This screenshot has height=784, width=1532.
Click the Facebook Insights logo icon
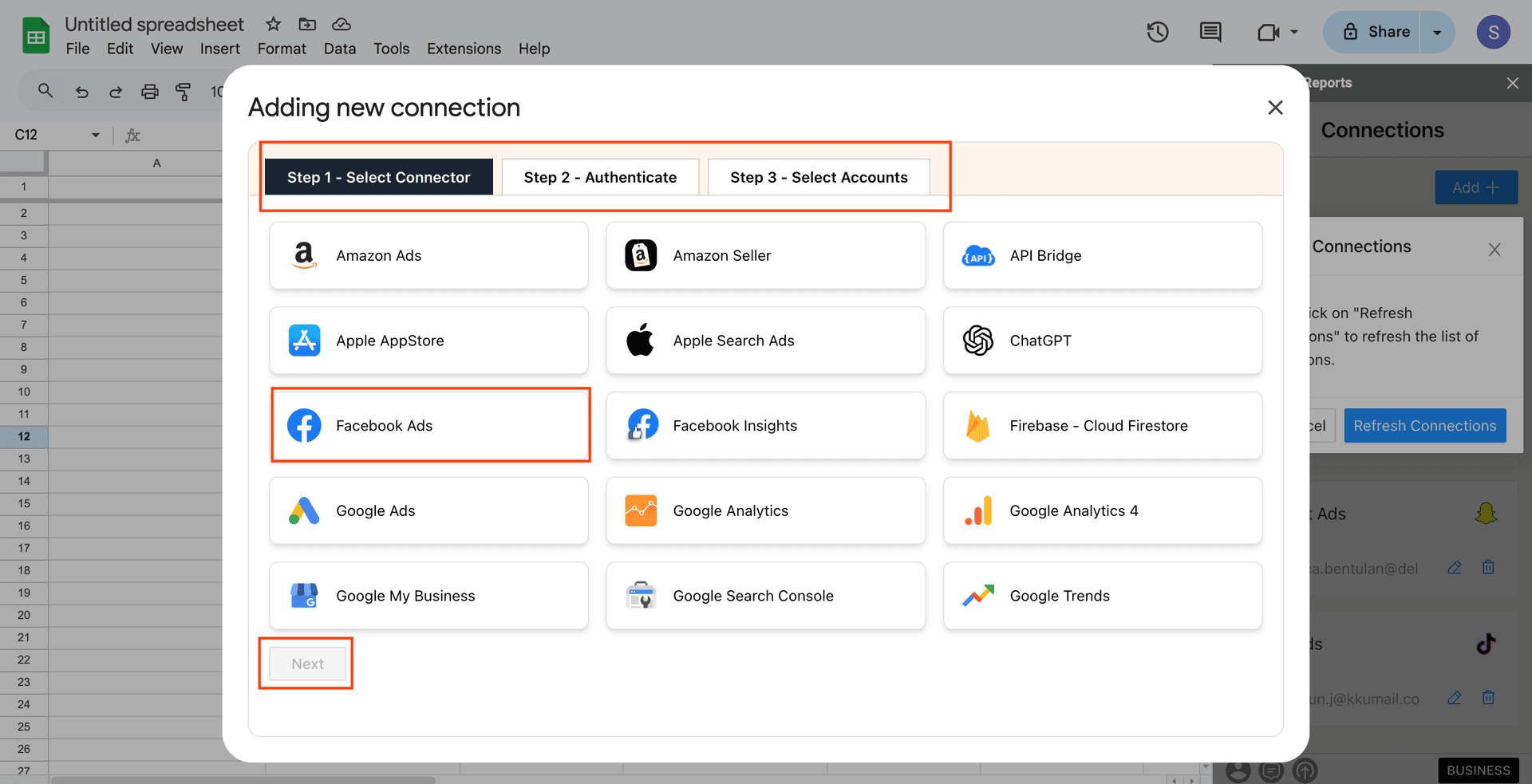(x=642, y=425)
